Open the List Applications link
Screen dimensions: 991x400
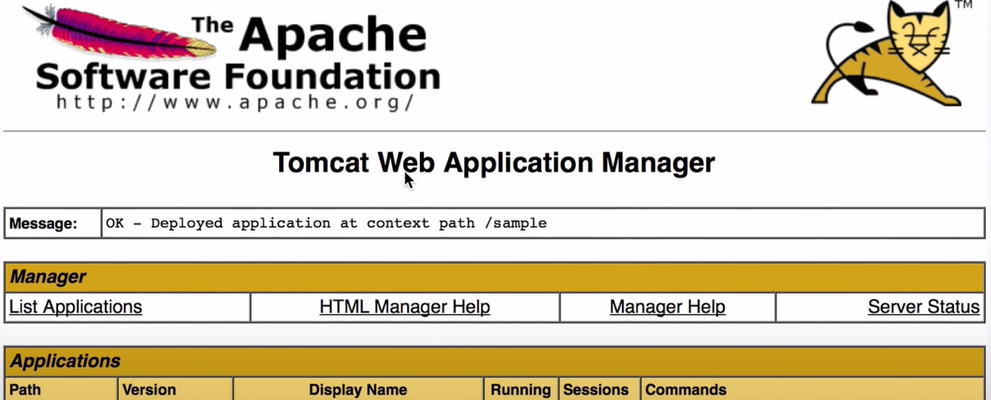point(75,307)
